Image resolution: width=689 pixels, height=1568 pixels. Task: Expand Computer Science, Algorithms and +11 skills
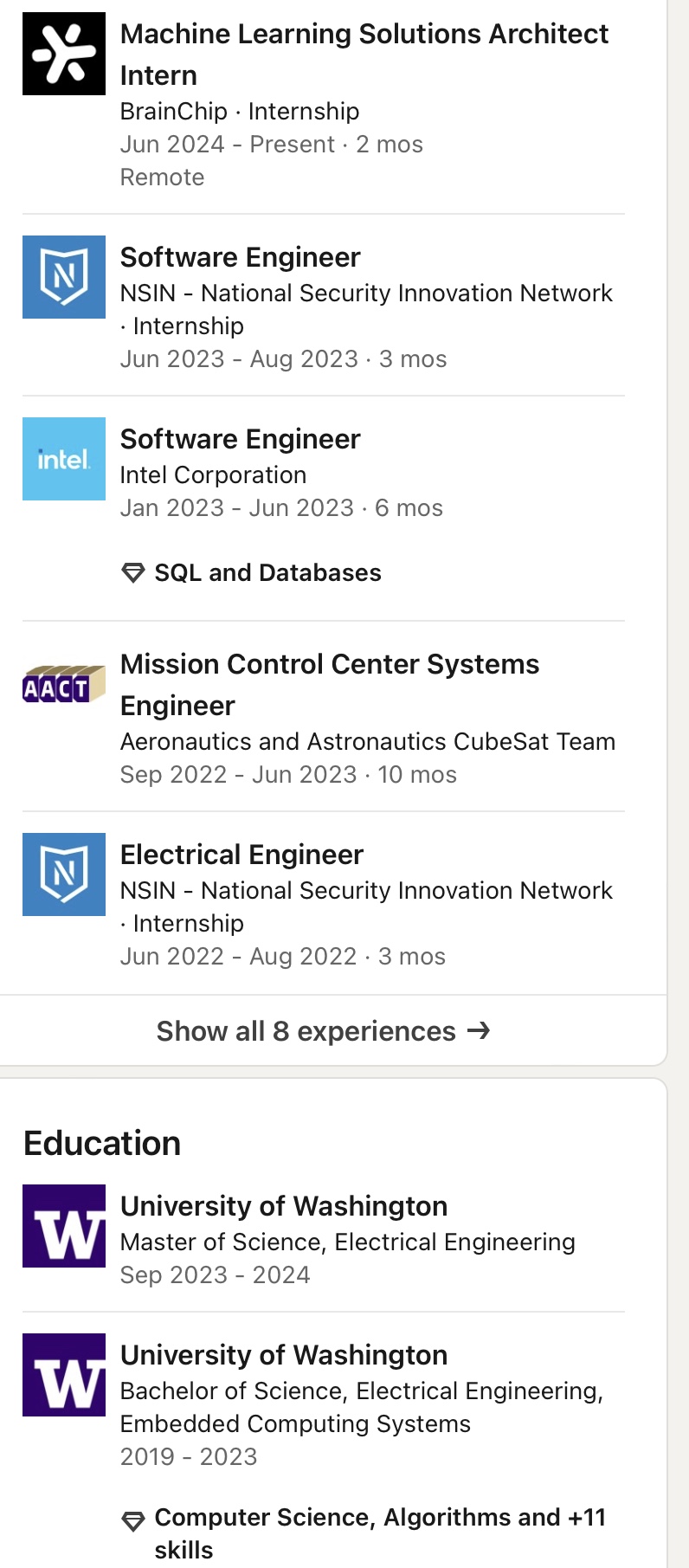[379, 1533]
